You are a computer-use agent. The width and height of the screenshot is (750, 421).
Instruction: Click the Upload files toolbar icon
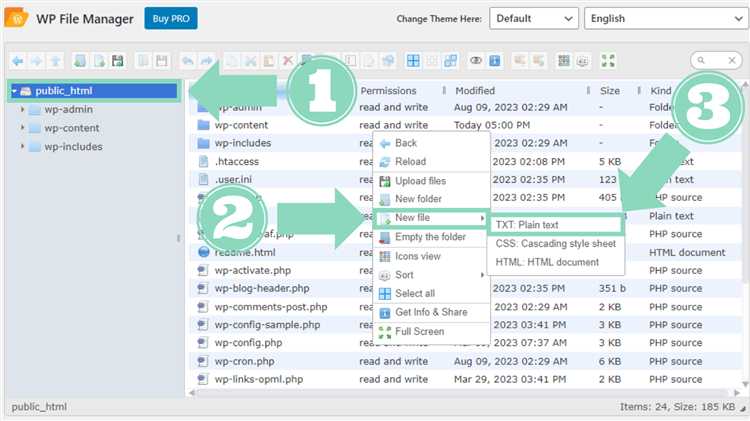[x=118, y=61]
